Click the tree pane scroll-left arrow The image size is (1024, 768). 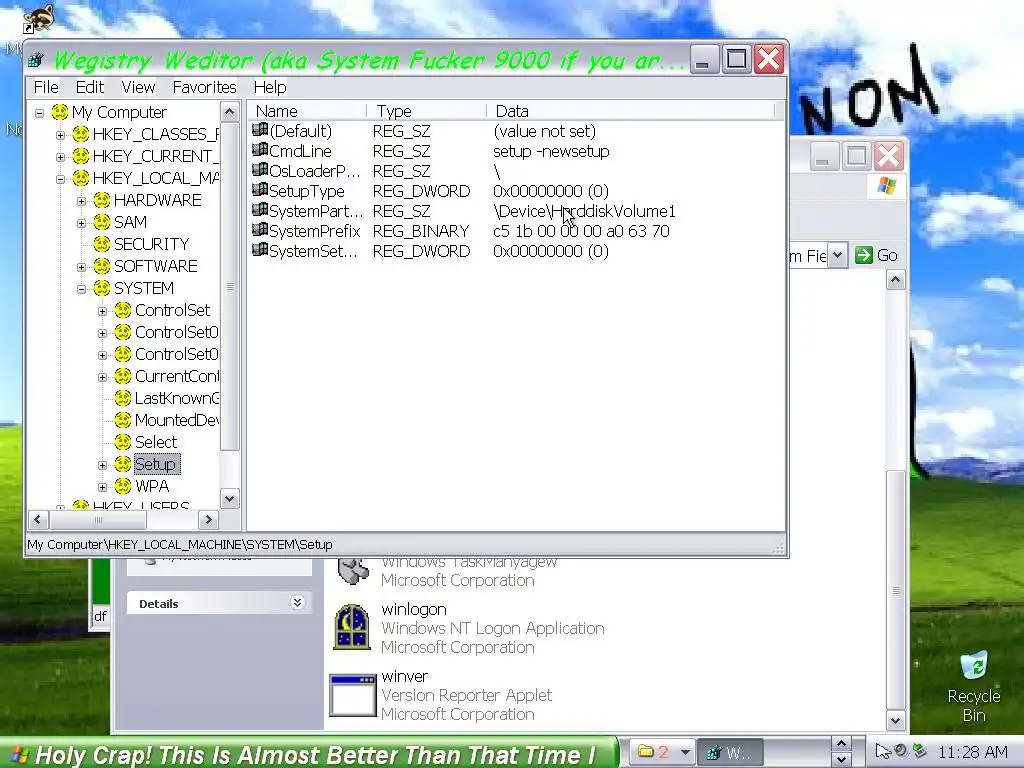click(38, 520)
